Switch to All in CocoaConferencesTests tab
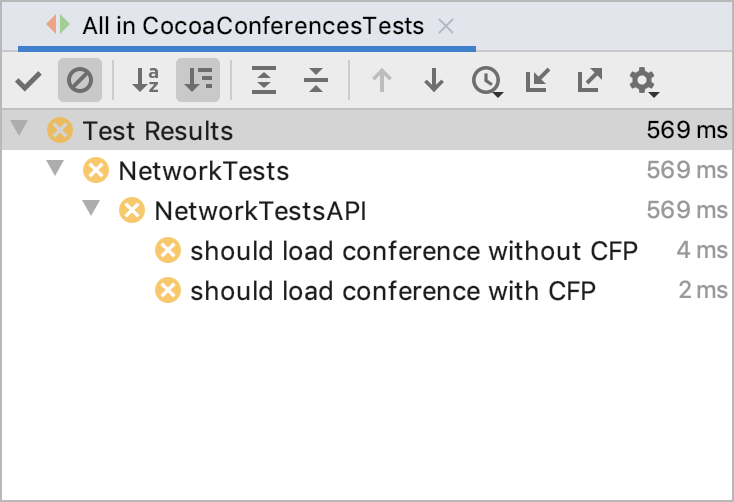The image size is (734, 502). click(252, 26)
